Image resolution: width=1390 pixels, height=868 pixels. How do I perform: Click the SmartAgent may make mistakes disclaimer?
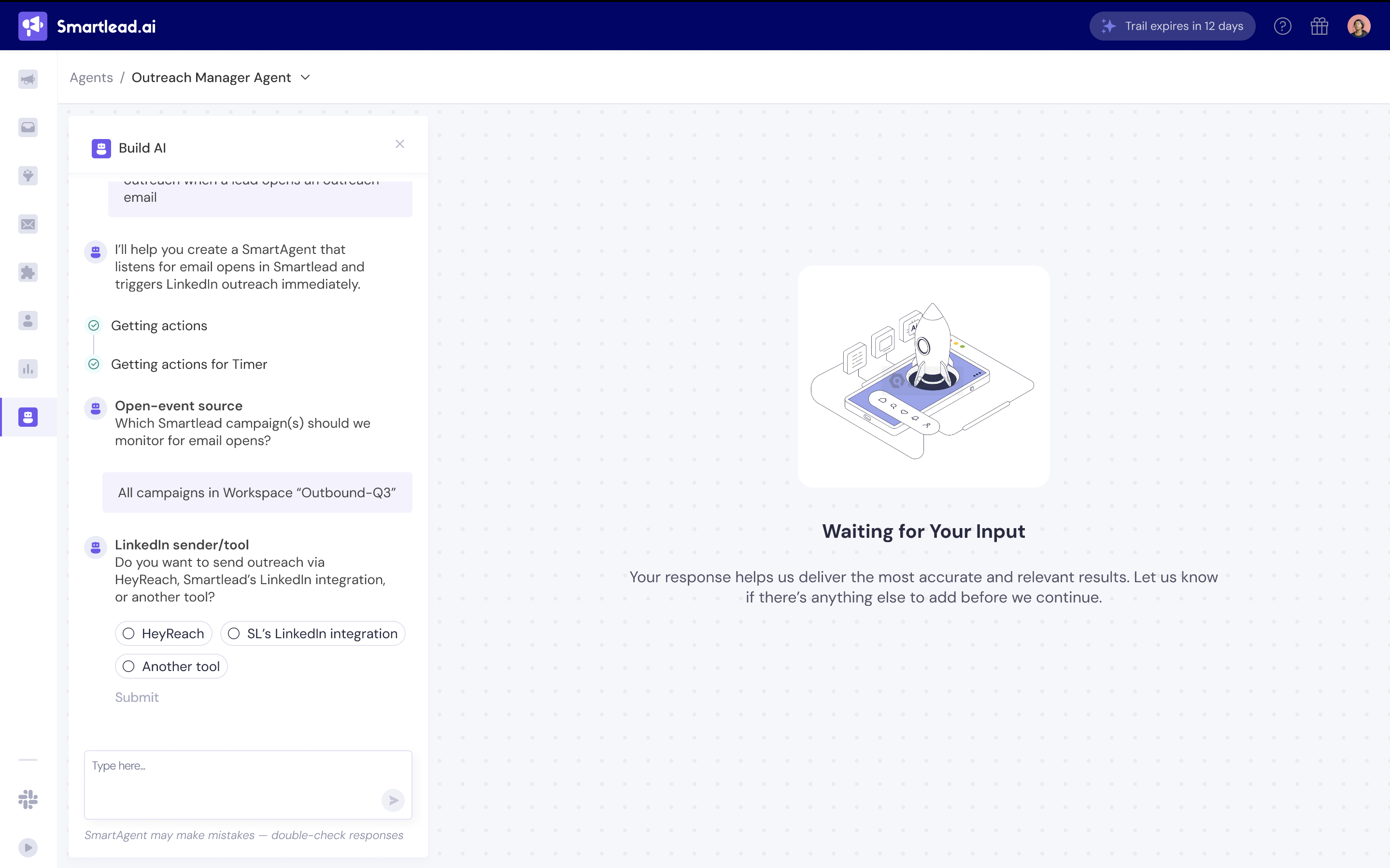pos(244,835)
